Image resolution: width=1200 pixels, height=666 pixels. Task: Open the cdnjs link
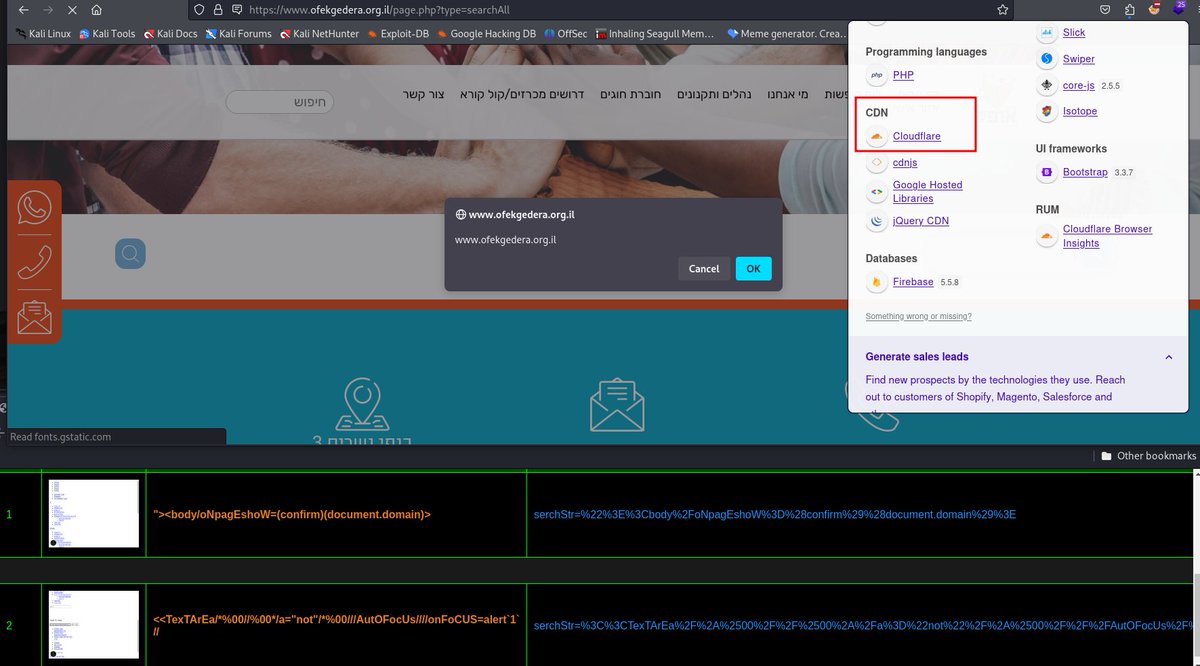[905, 162]
